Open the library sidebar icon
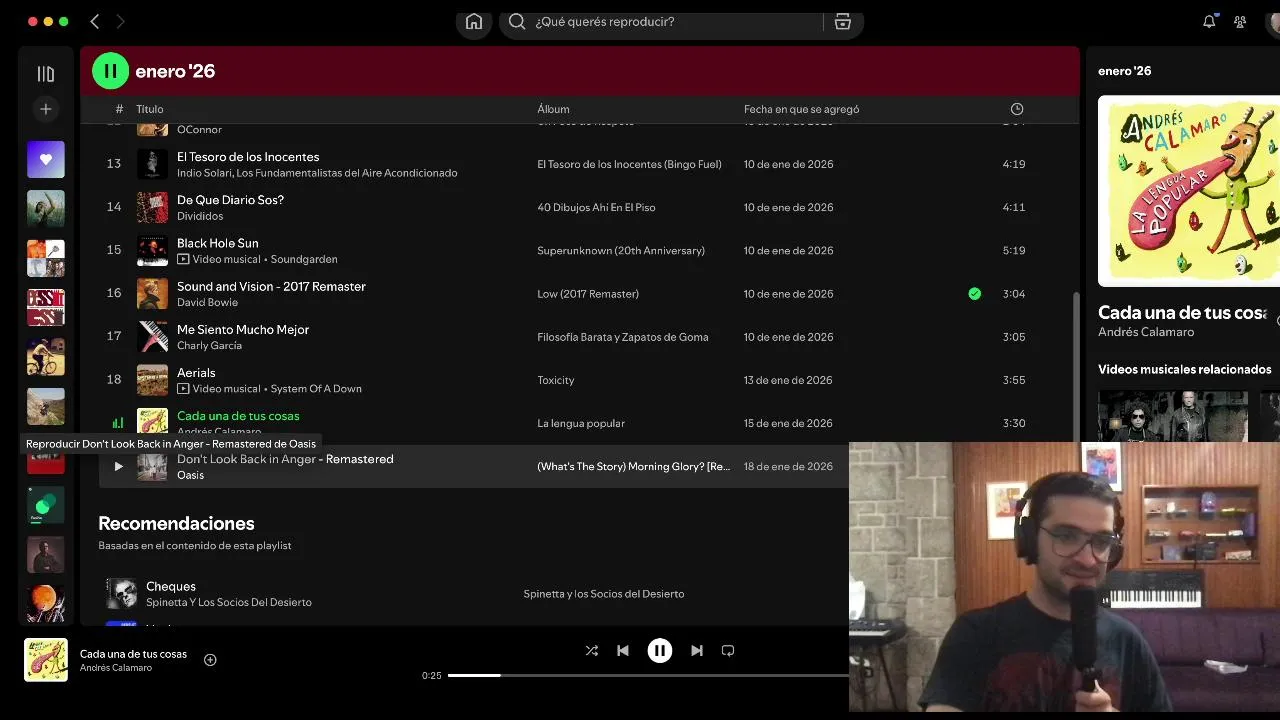 [46, 74]
